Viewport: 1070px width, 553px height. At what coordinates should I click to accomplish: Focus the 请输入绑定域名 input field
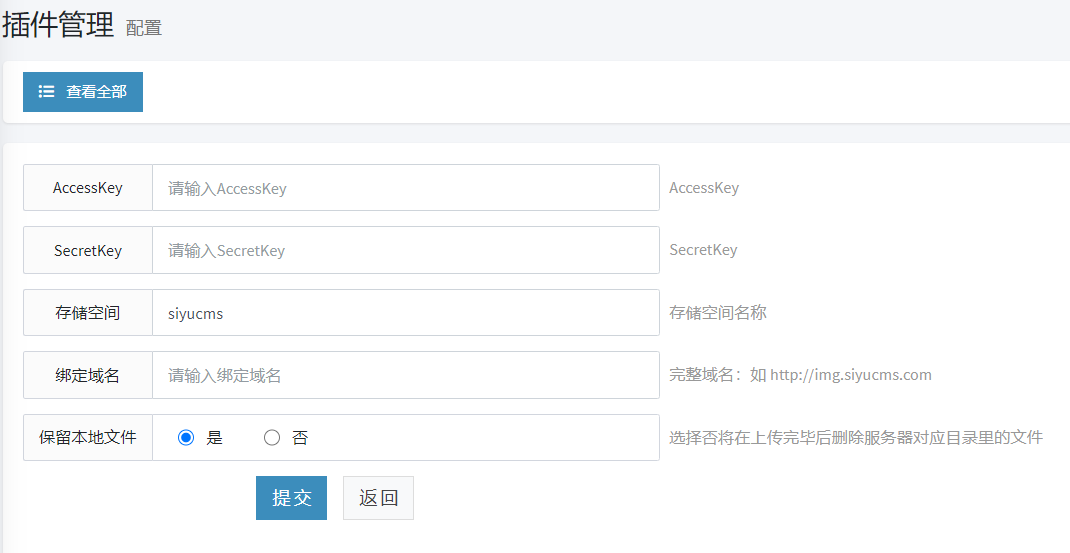[405, 375]
